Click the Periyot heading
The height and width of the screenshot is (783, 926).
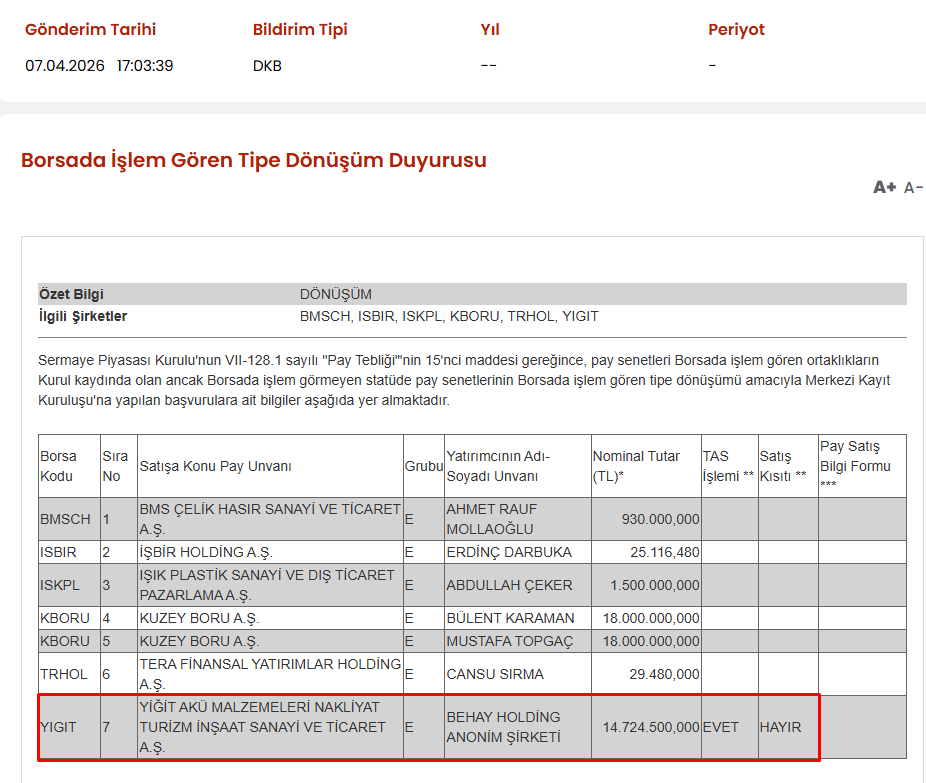click(x=736, y=30)
